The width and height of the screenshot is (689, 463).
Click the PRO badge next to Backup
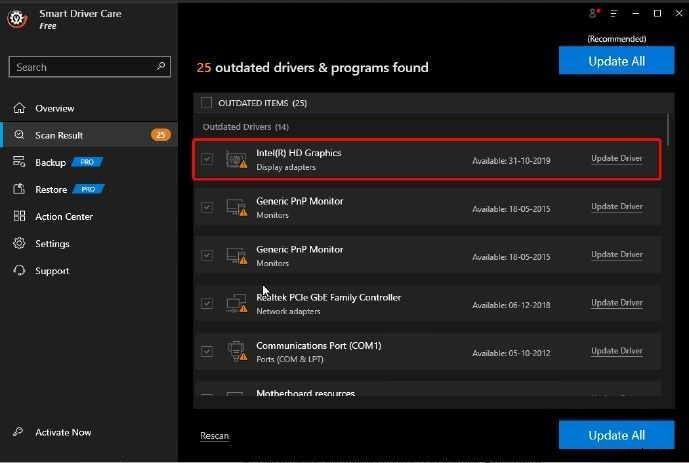point(87,162)
